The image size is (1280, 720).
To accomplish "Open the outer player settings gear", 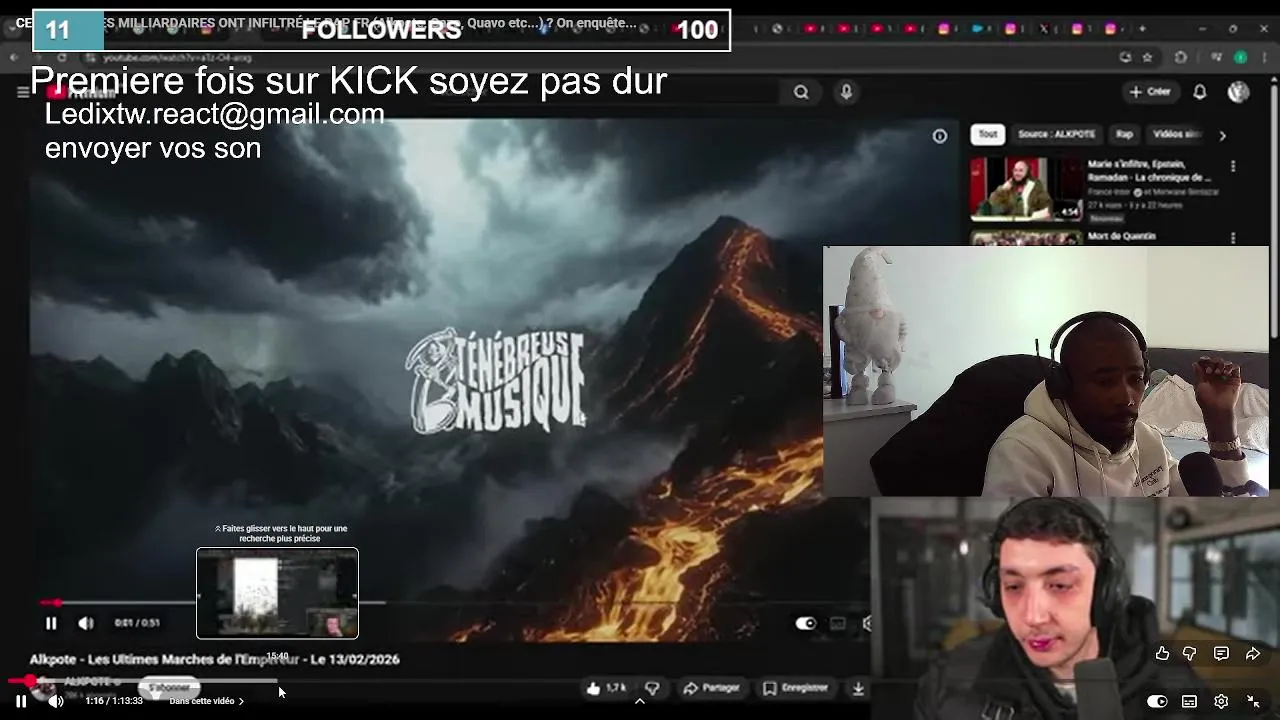I will click(1221, 701).
